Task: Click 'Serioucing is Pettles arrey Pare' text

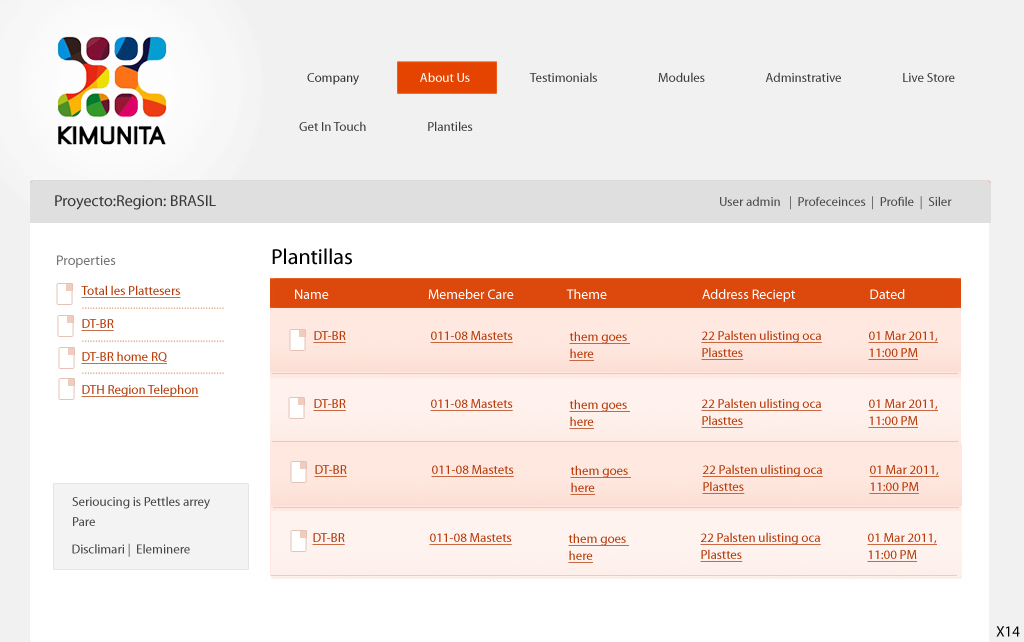Action: (141, 511)
